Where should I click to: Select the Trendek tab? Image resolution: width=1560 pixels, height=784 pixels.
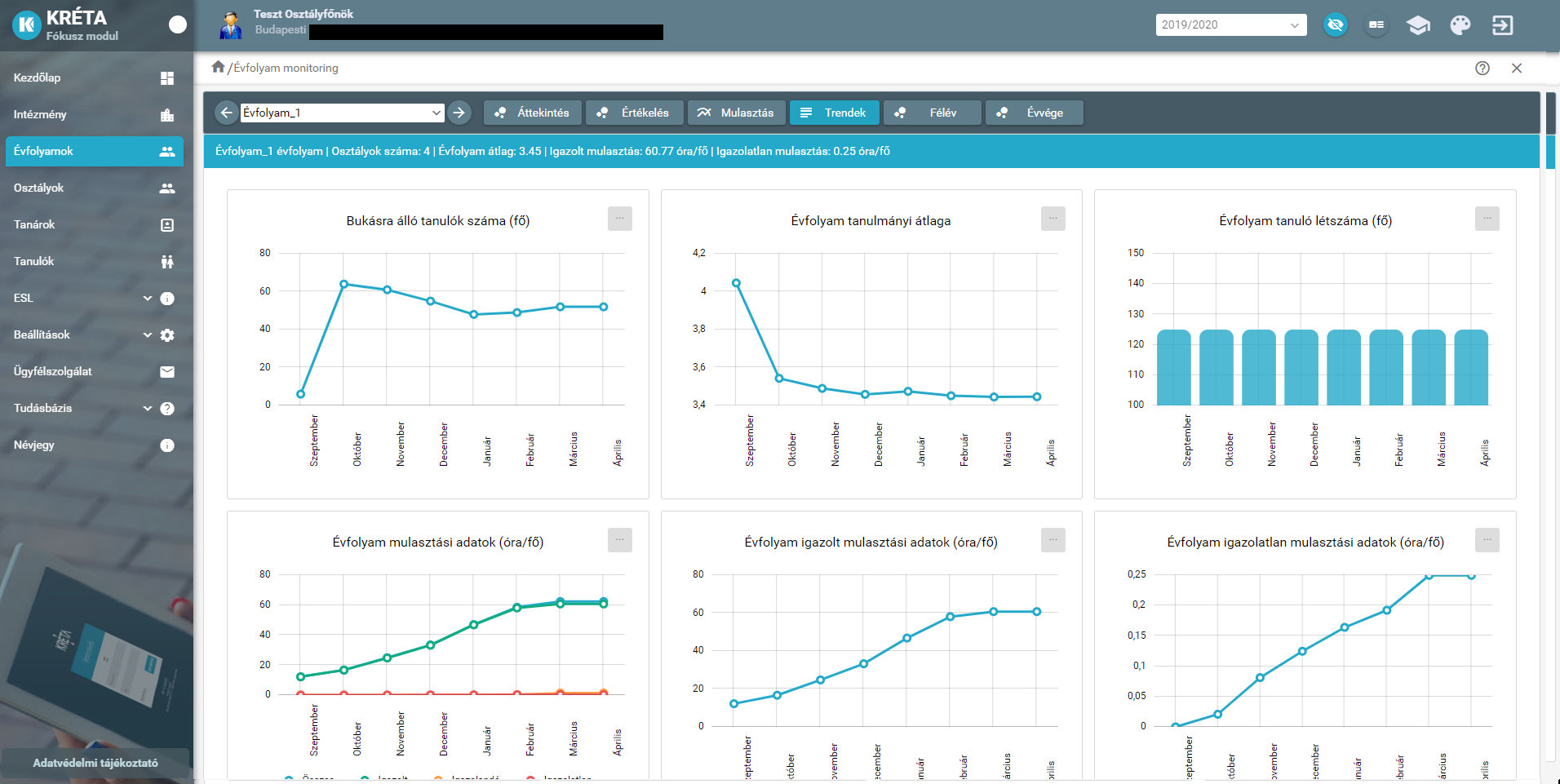[x=834, y=113]
